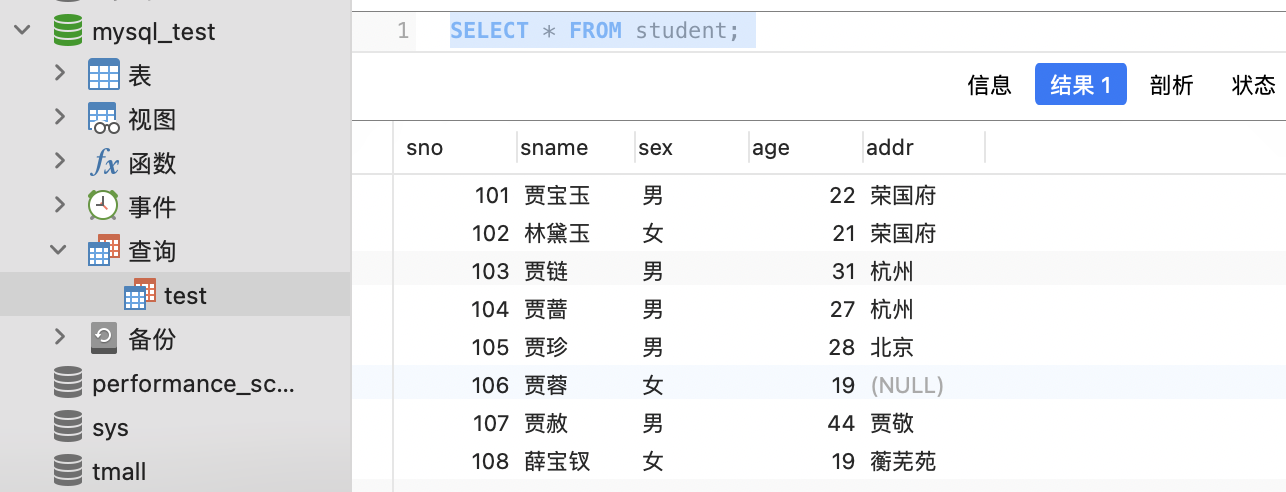Screen dimensions: 1286x492
Task: Click the mysql_test database icon
Action: (67, 31)
